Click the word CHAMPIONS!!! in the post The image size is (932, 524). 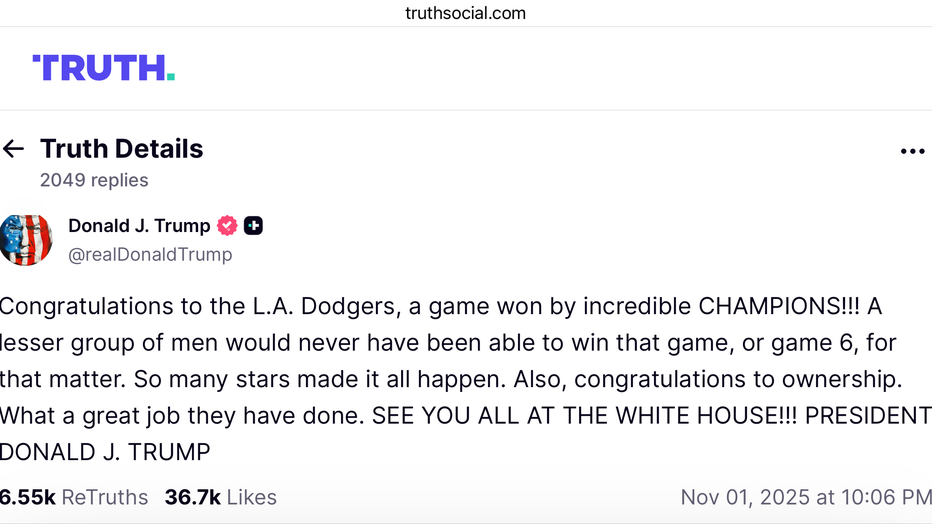777,306
